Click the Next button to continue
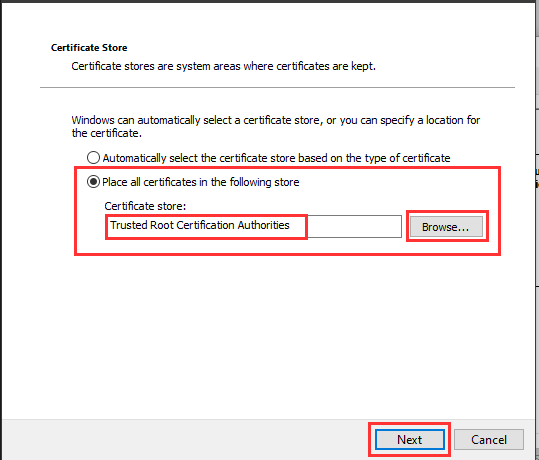The width and height of the screenshot is (539, 460). click(x=409, y=439)
